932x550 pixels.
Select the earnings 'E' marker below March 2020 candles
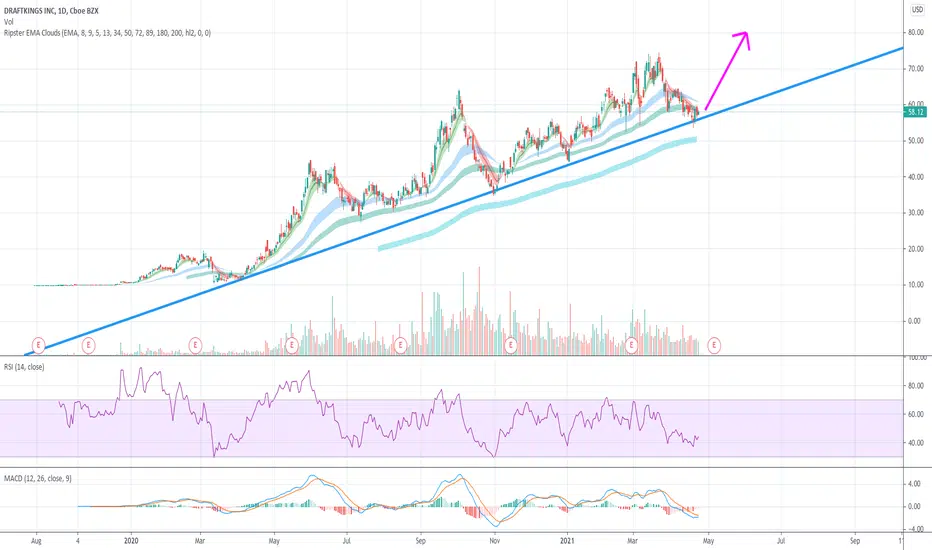(x=195, y=344)
